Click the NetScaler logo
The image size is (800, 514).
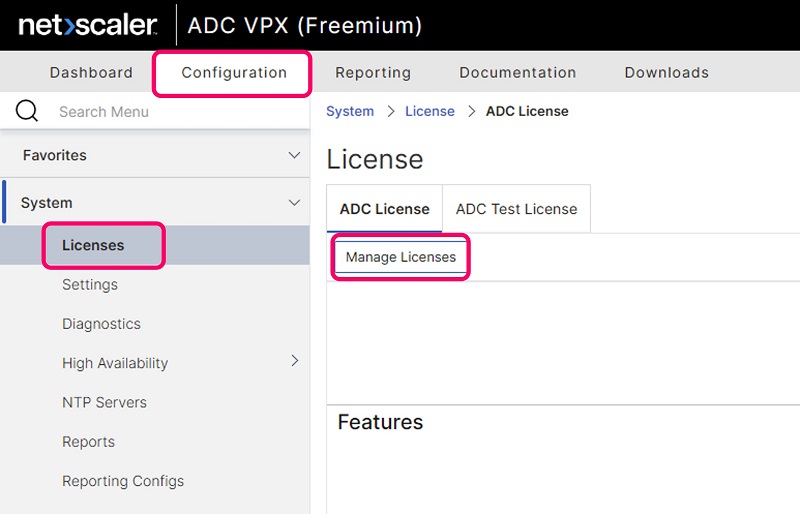pyautogui.click(x=88, y=25)
